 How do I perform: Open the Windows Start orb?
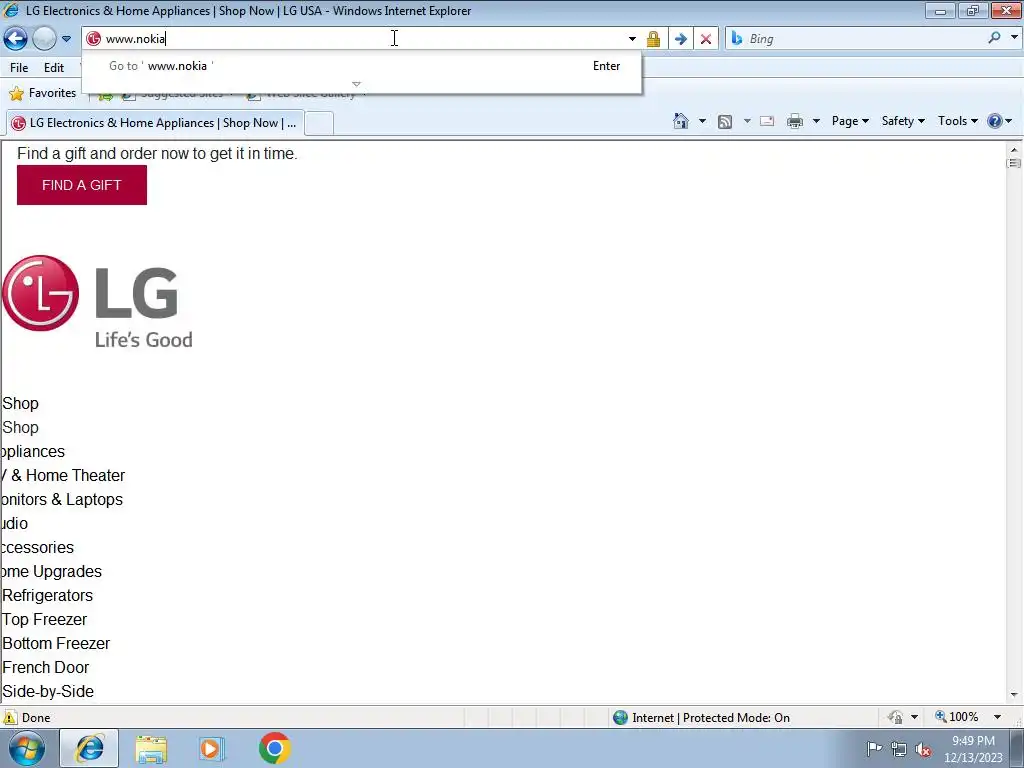[27, 748]
